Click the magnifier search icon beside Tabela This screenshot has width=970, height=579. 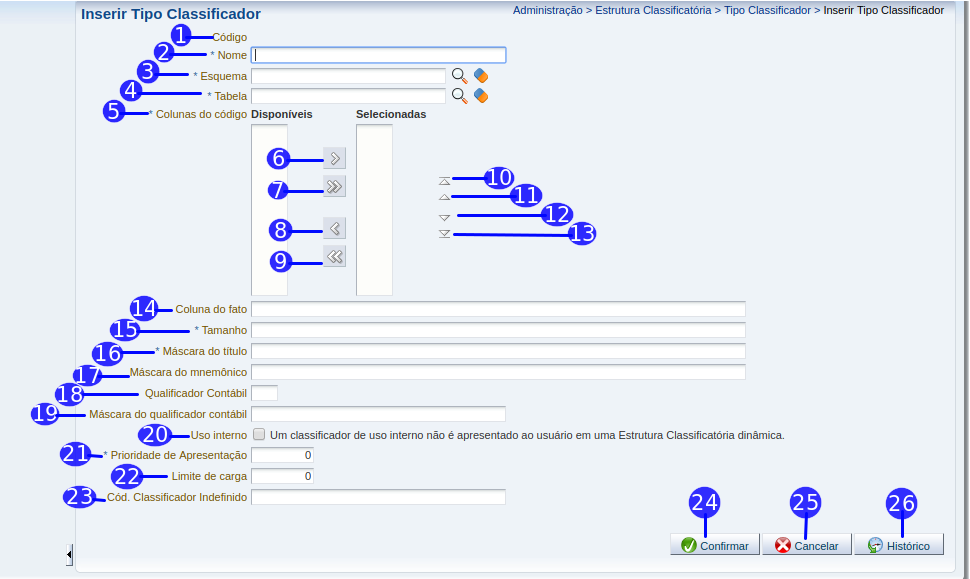click(x=459, y=96)
